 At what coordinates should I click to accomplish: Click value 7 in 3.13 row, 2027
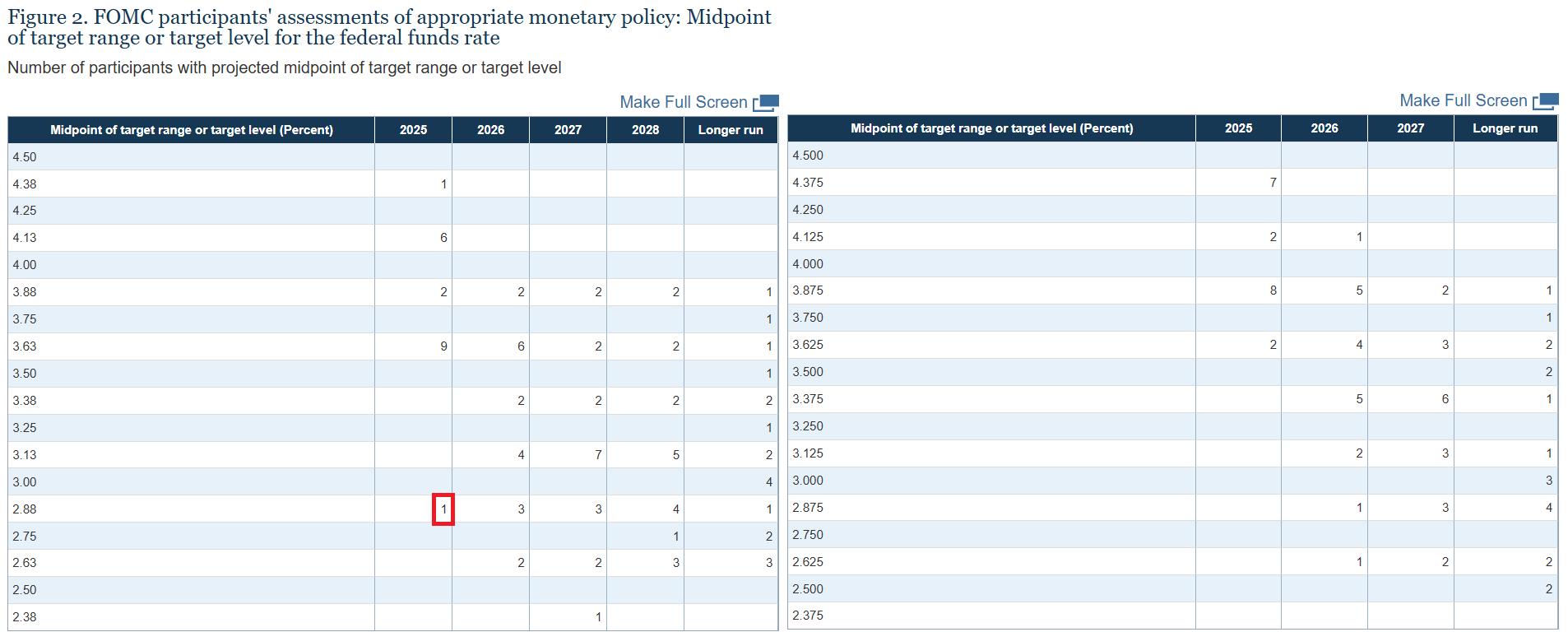tap(598, 455)
